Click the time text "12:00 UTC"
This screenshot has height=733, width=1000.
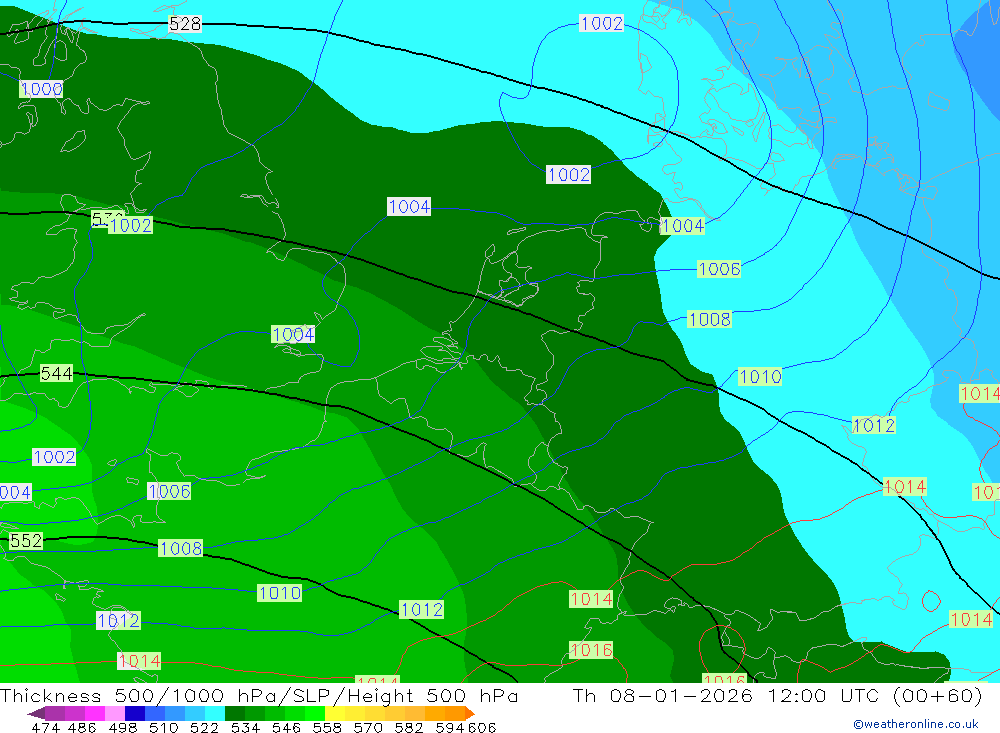point(825,695)
